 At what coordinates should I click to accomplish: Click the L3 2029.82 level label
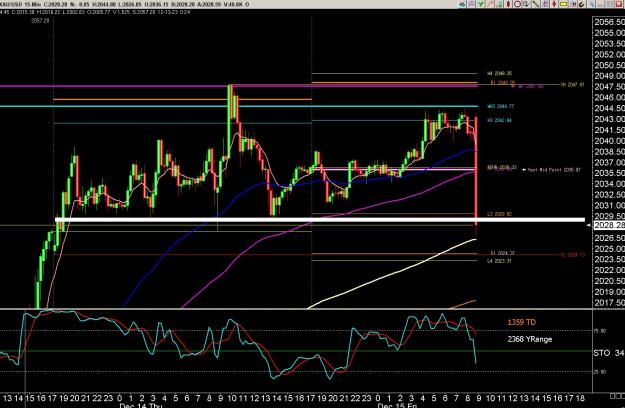[x=499, y=214]
